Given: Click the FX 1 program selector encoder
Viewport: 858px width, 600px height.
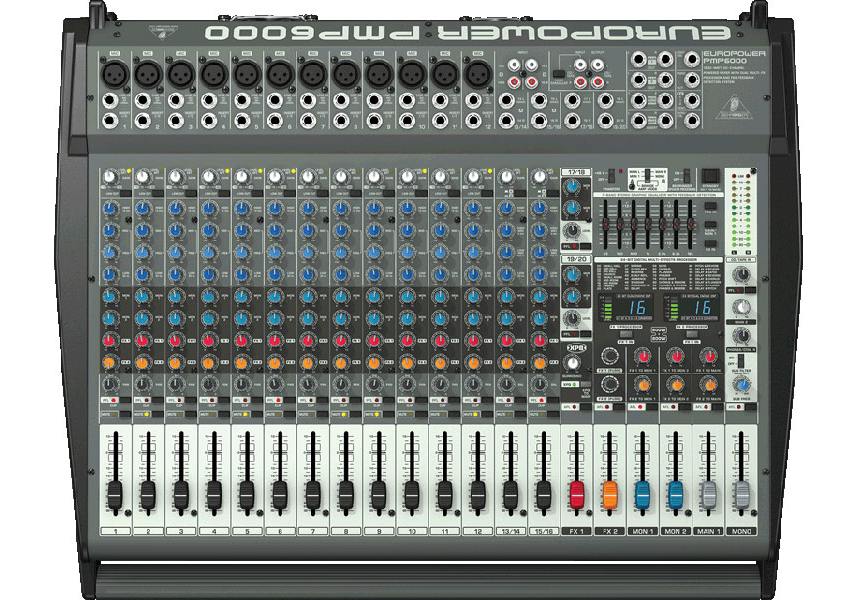Looking at the screenshot, I should [x=609, y=356].
